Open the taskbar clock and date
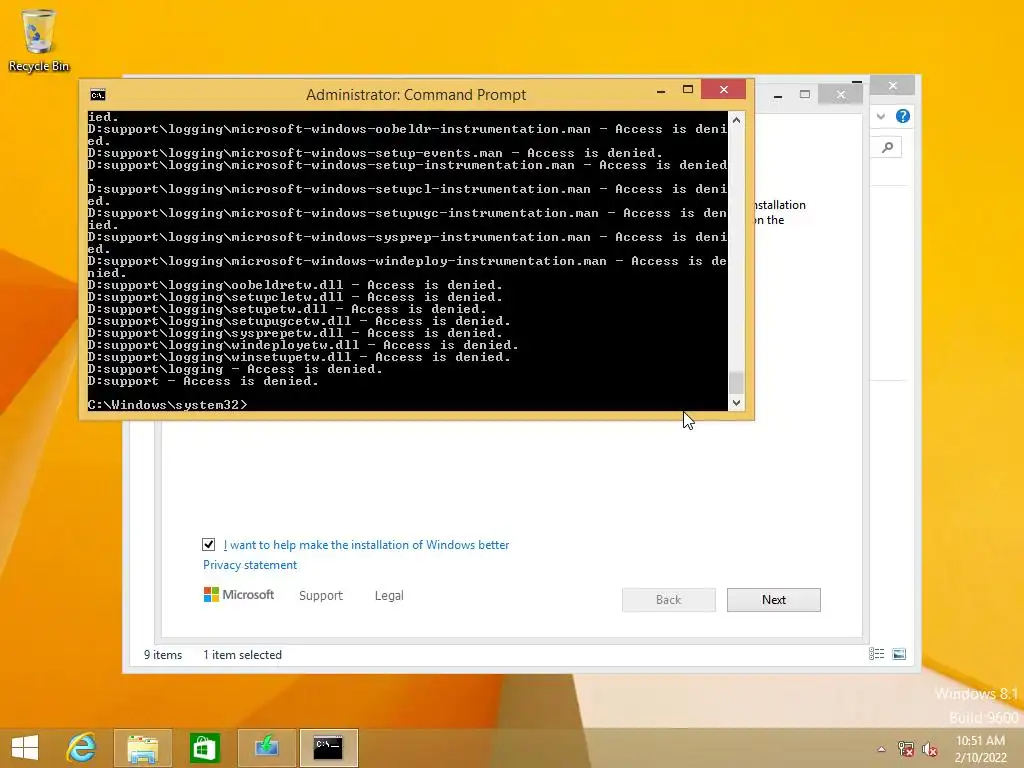 (980, 749)
